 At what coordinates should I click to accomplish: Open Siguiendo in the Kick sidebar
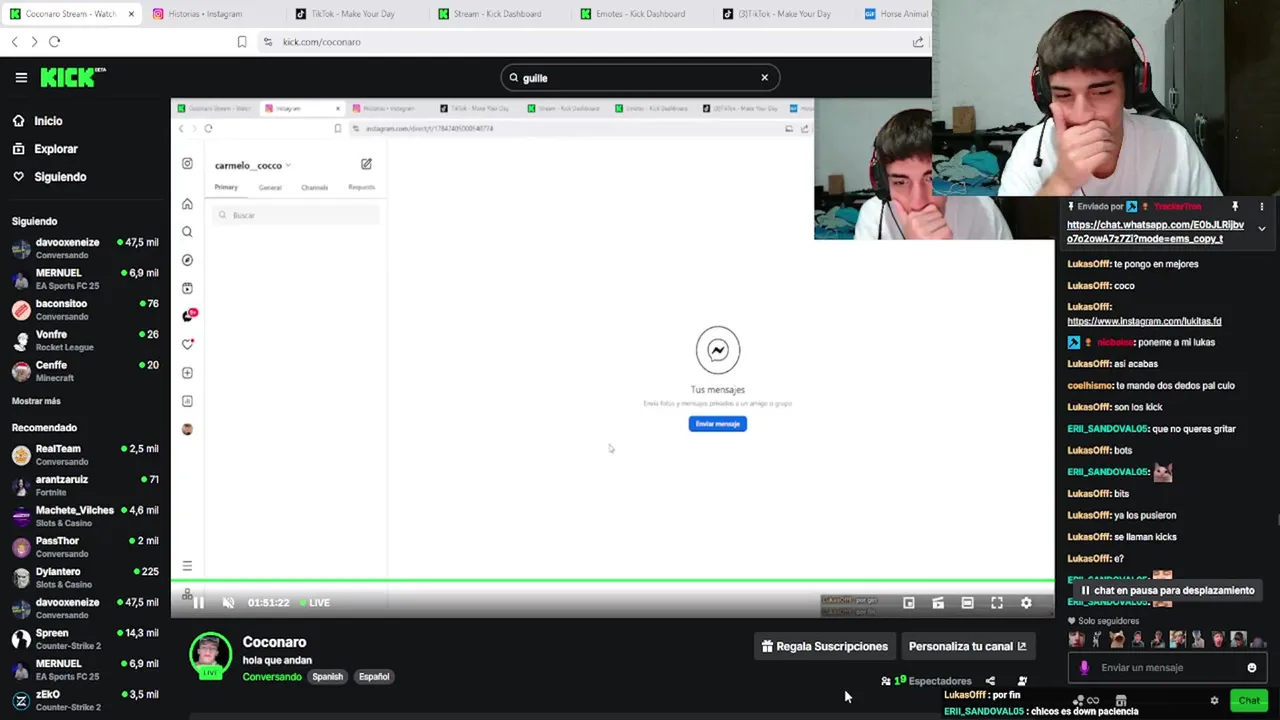pos(60,177)
